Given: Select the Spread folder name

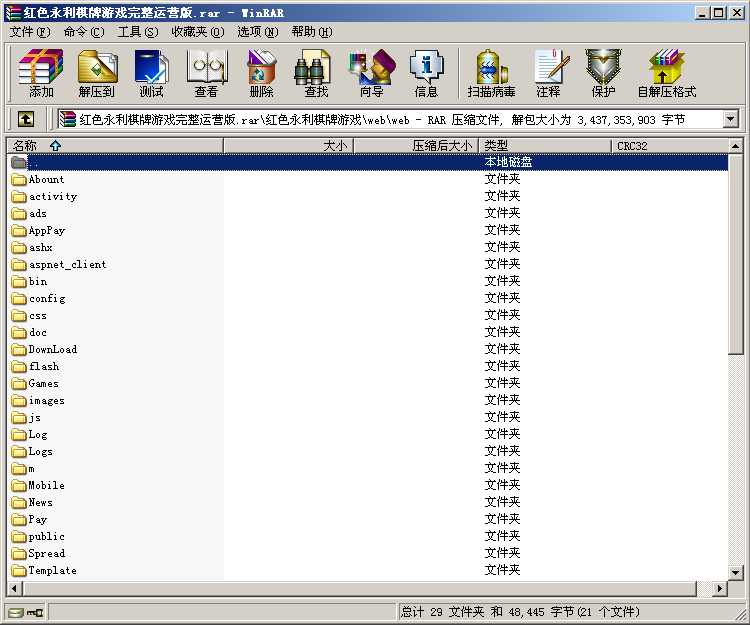Looking at the screenshot, I should tap(47, 554).
